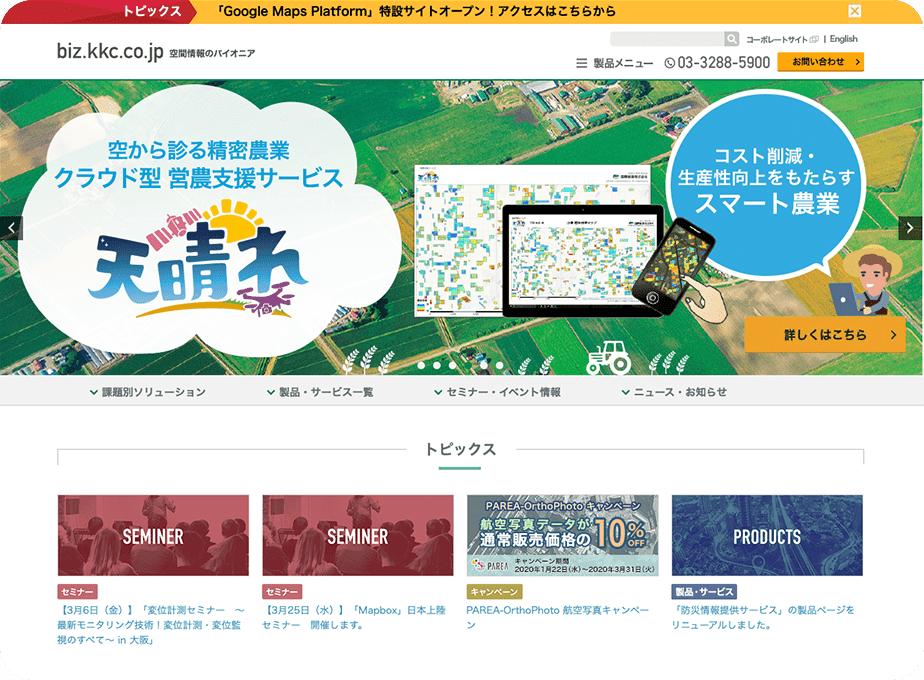Click the phone number 03-3288-5900
Image resolution: width=924 pixels, height=680 pixels.
point(717,63)
